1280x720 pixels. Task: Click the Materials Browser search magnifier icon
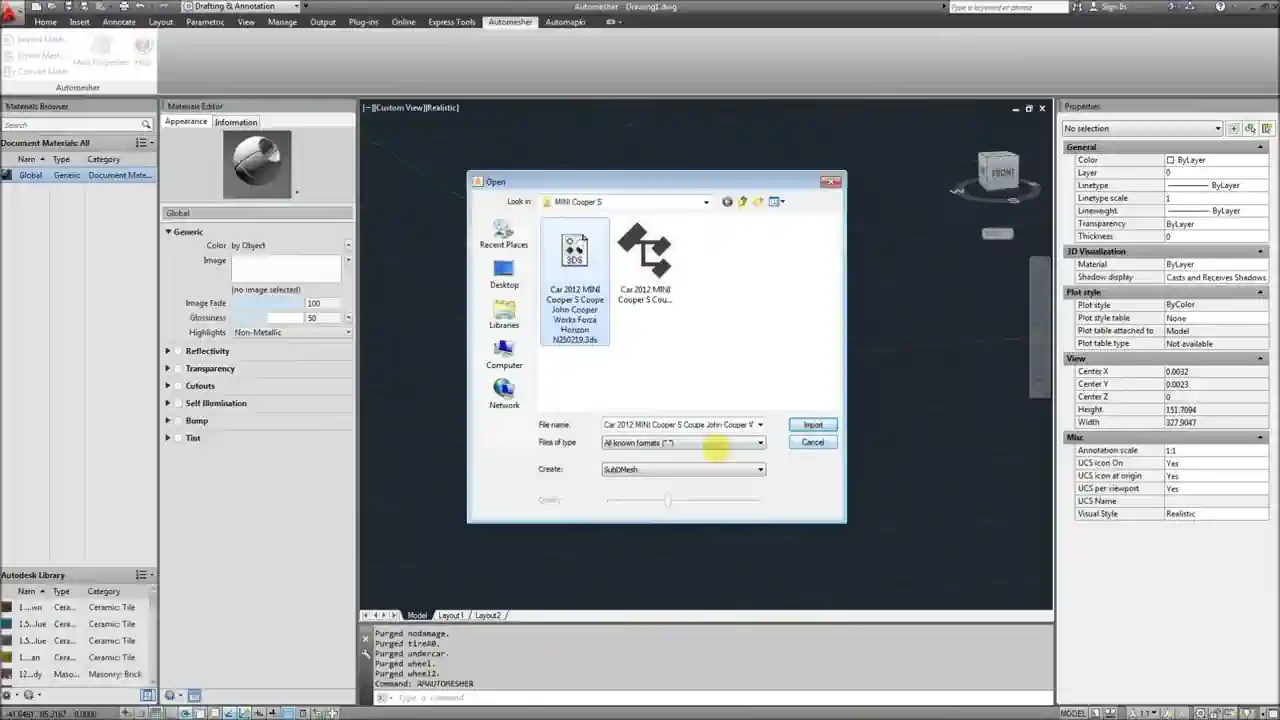(x=146, y=124)
